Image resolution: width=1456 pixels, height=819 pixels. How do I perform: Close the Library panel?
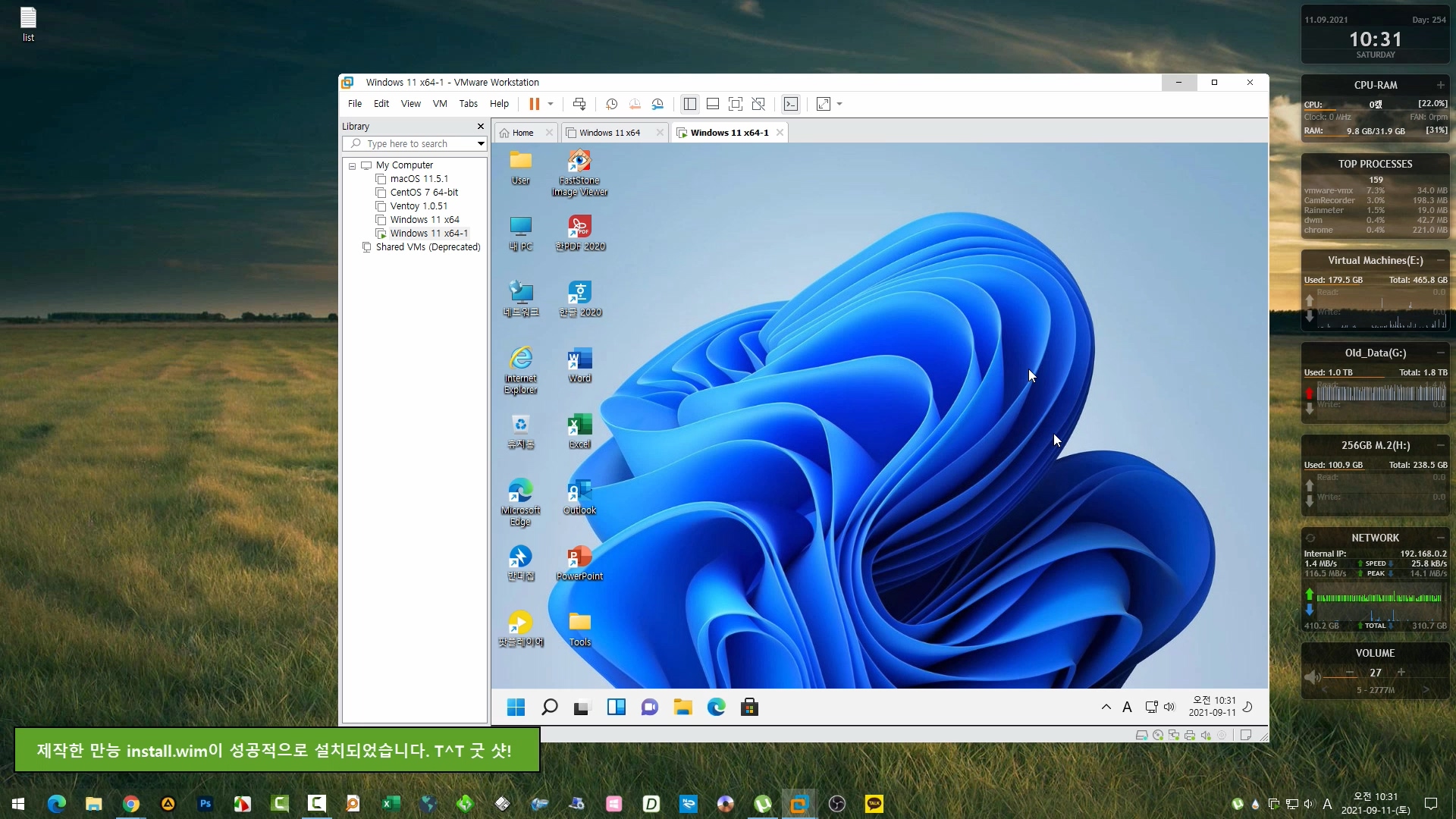(x=480, y=127)
